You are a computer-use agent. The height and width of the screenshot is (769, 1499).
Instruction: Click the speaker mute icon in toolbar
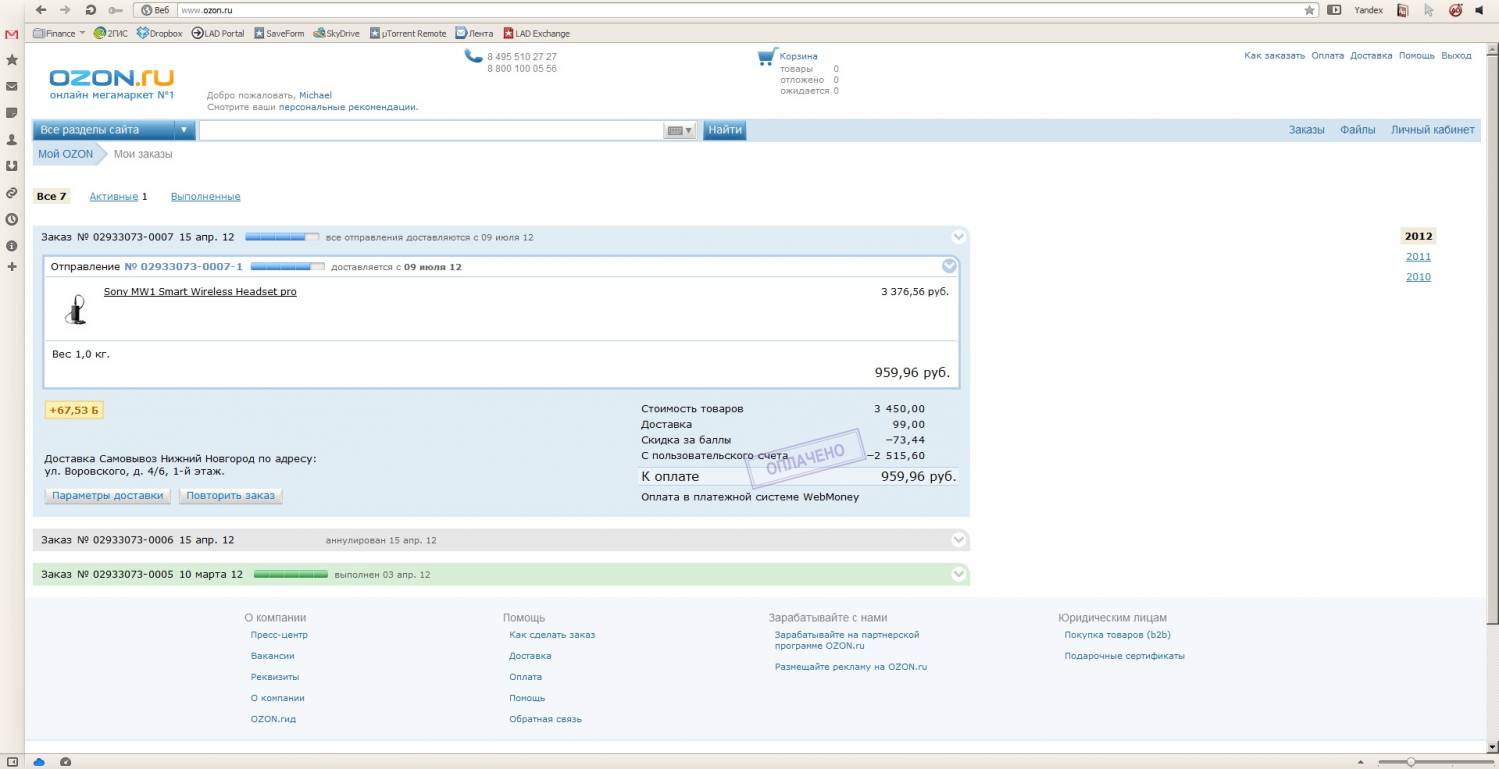coord(1480,10)
